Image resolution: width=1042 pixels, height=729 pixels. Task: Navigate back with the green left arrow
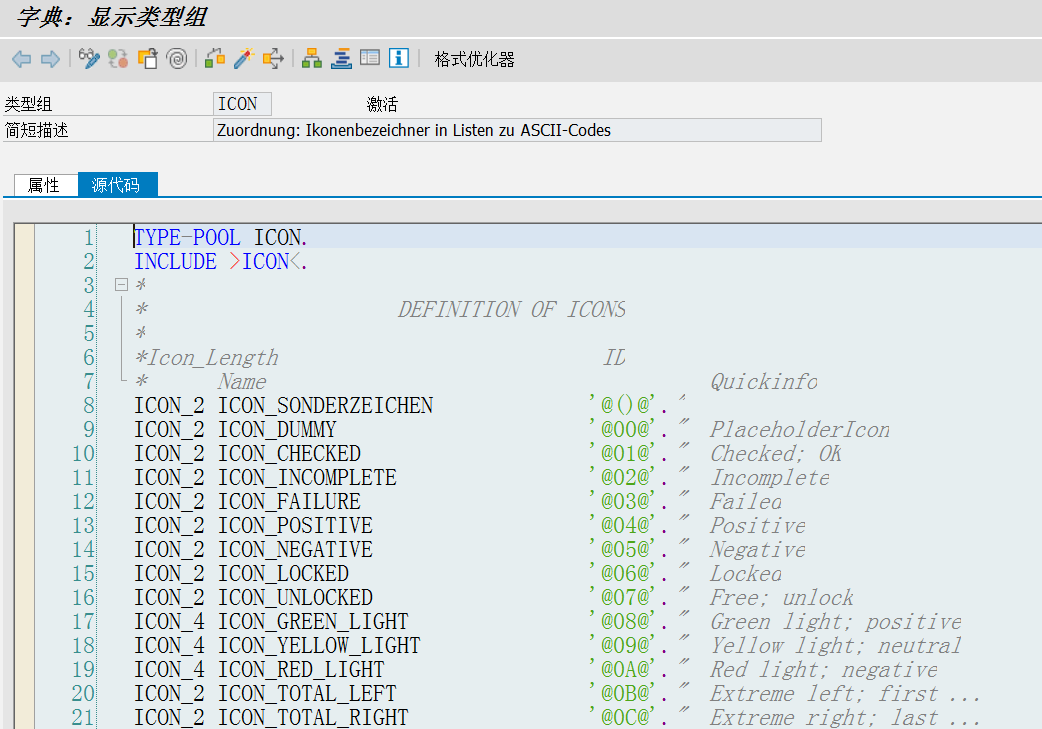(20, 58)
